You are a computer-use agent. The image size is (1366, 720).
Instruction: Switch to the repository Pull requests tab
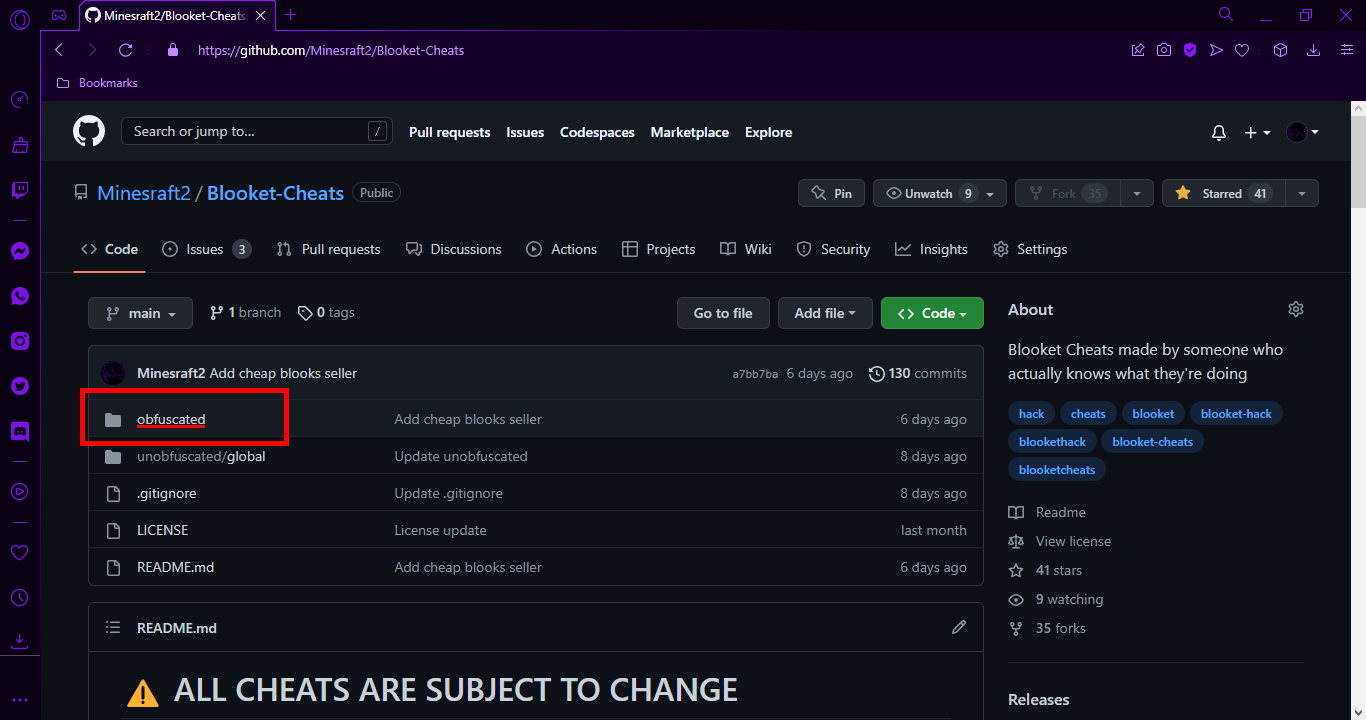(328, 249)
